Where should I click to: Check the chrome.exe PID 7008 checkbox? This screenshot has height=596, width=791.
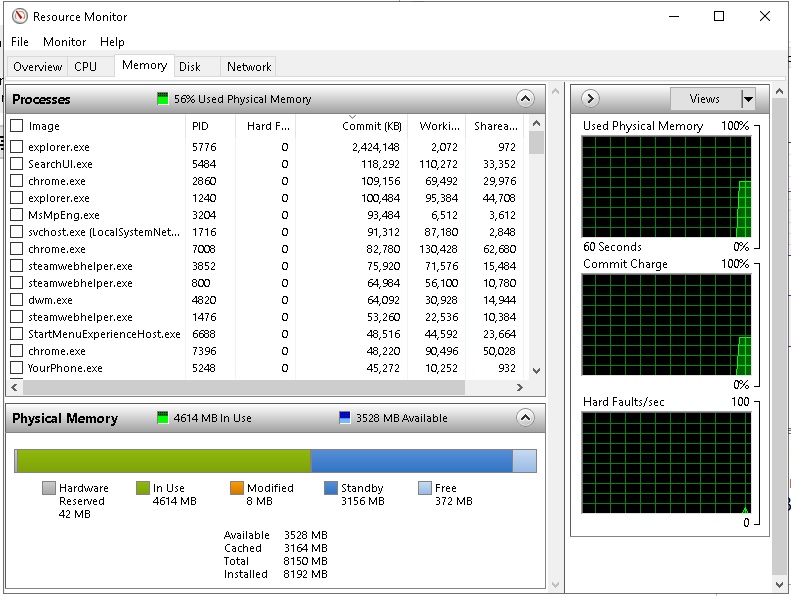pyautogui.click(x=17, y=249)
